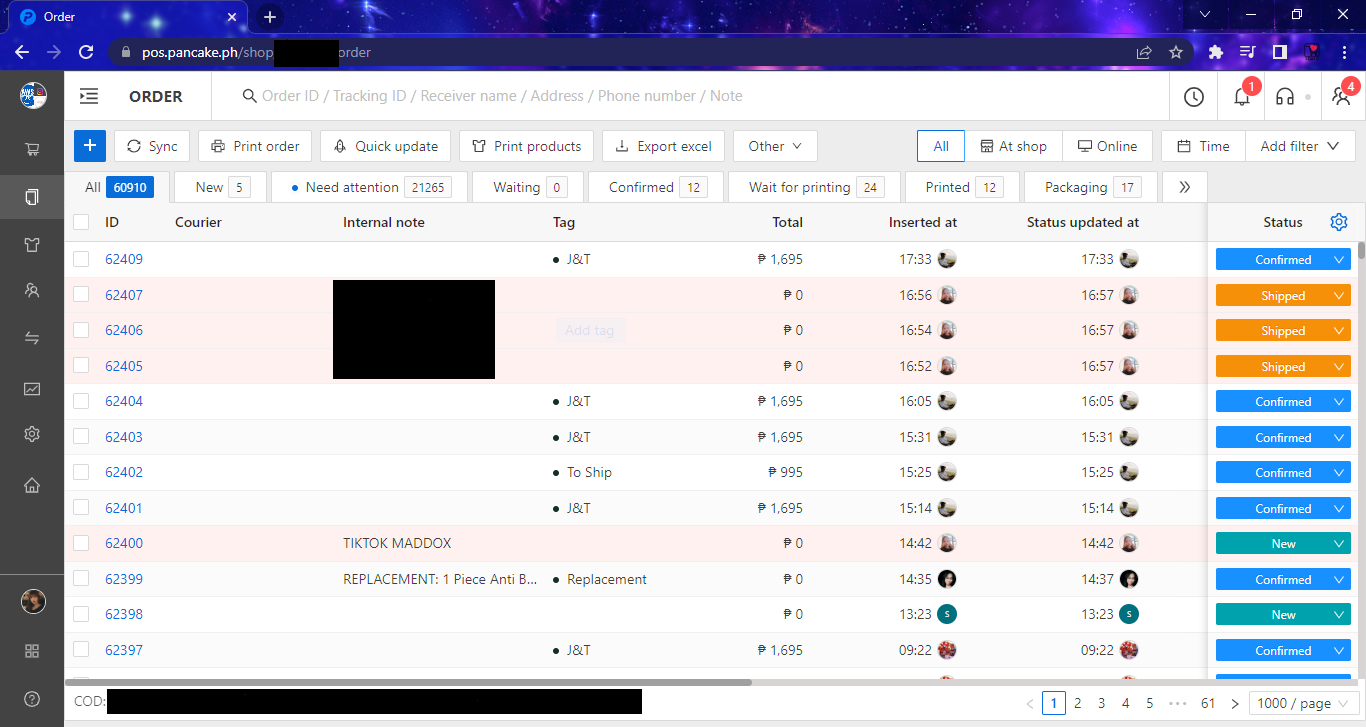Screen dimensions: 1366x727
Task: Click the shop logo at sidebar top
Action: point(33,95)
